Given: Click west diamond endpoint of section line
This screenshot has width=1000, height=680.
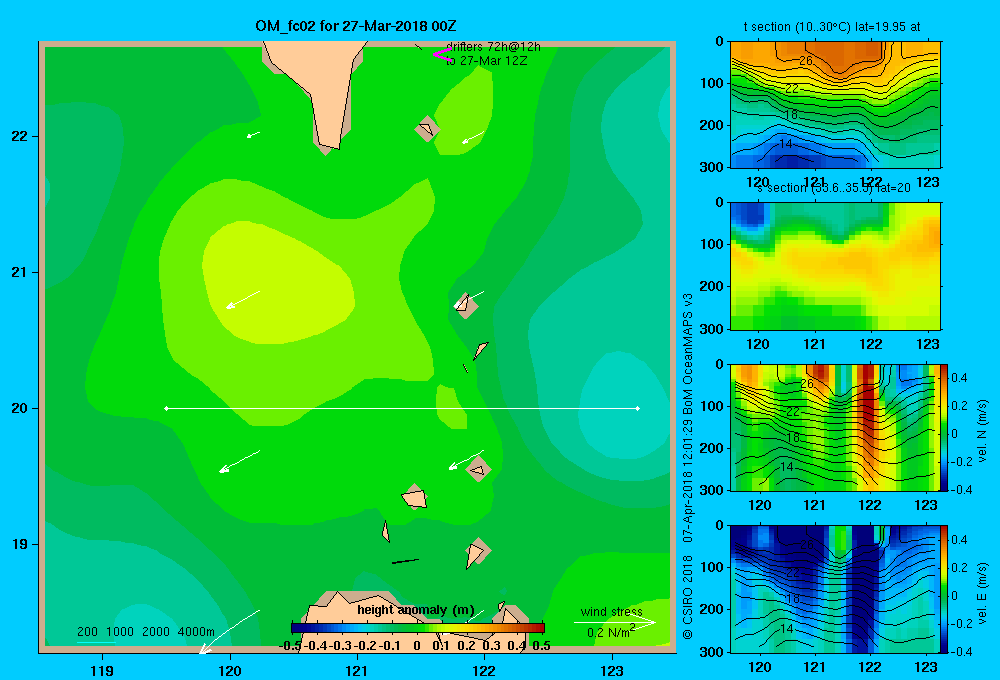Looking at the screenshot, I should [166, 408].
